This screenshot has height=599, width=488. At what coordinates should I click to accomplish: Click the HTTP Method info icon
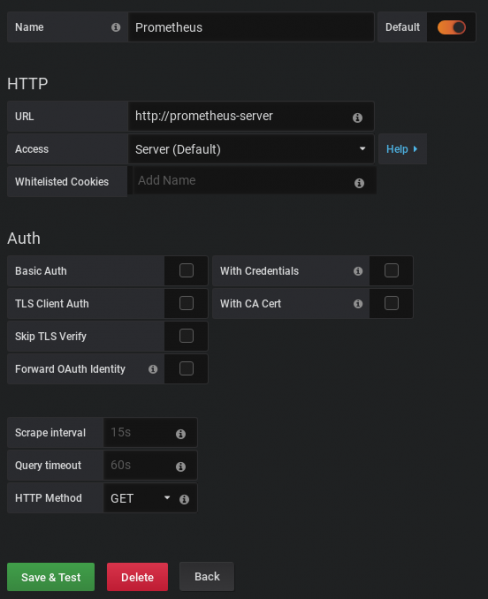click(184, 499)
